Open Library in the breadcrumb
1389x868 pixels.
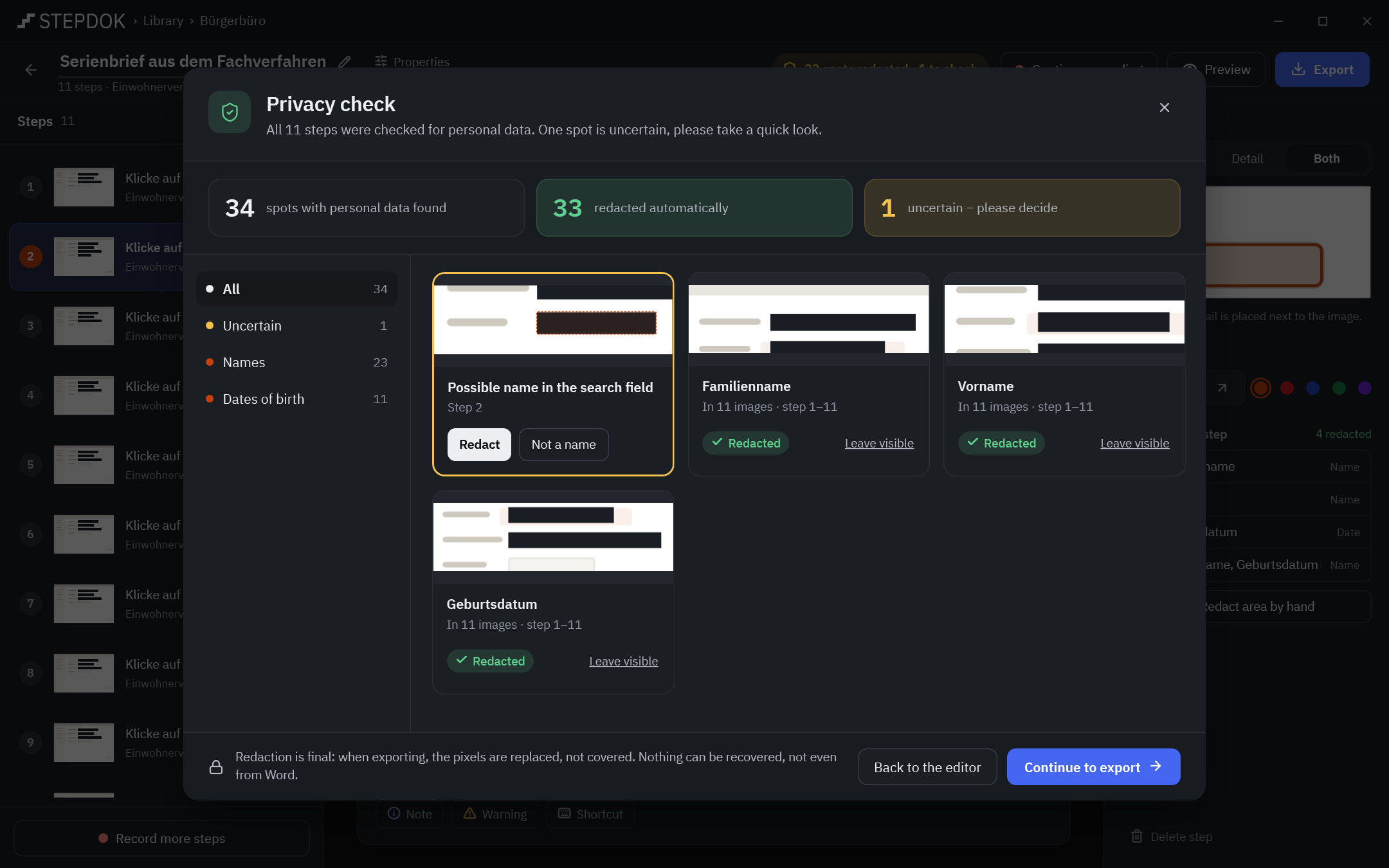pyautogui.click(x=163, y=21)
